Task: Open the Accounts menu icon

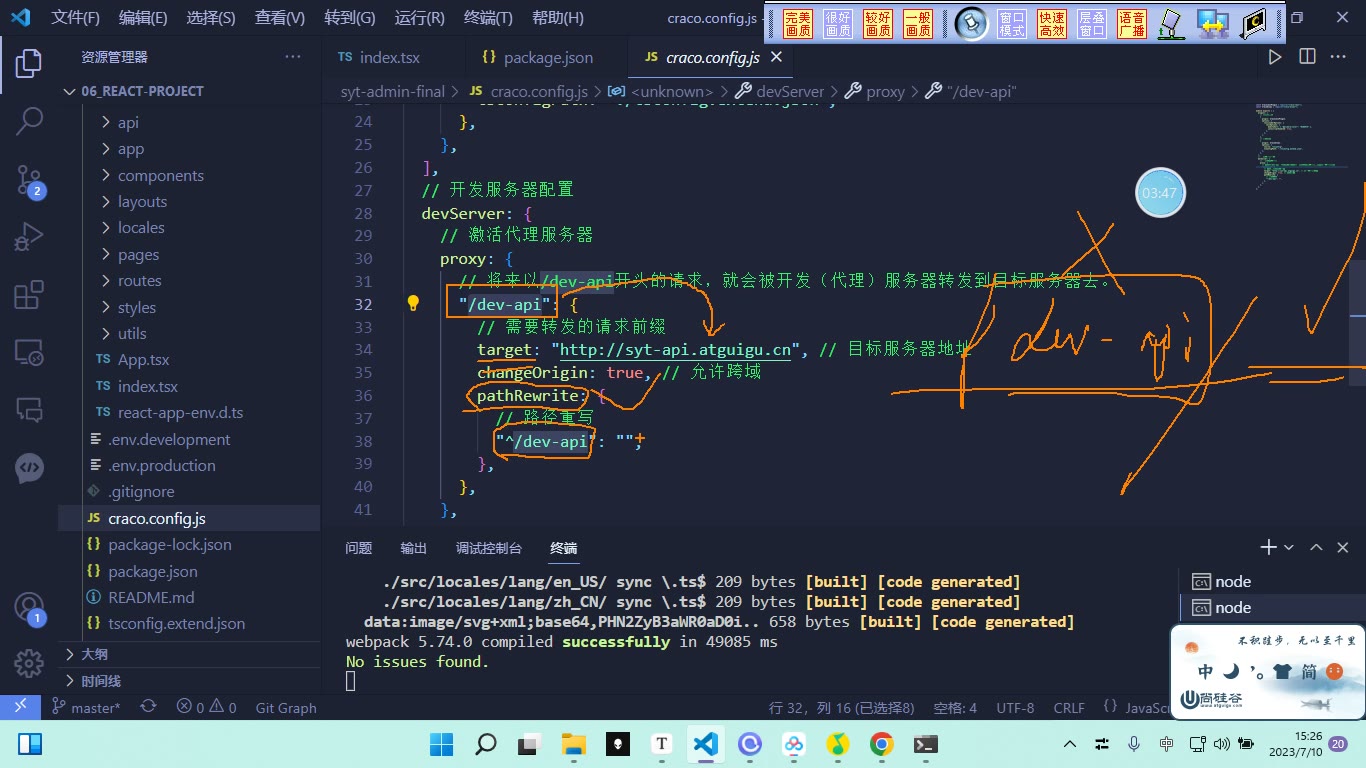Action: point(29,607)
